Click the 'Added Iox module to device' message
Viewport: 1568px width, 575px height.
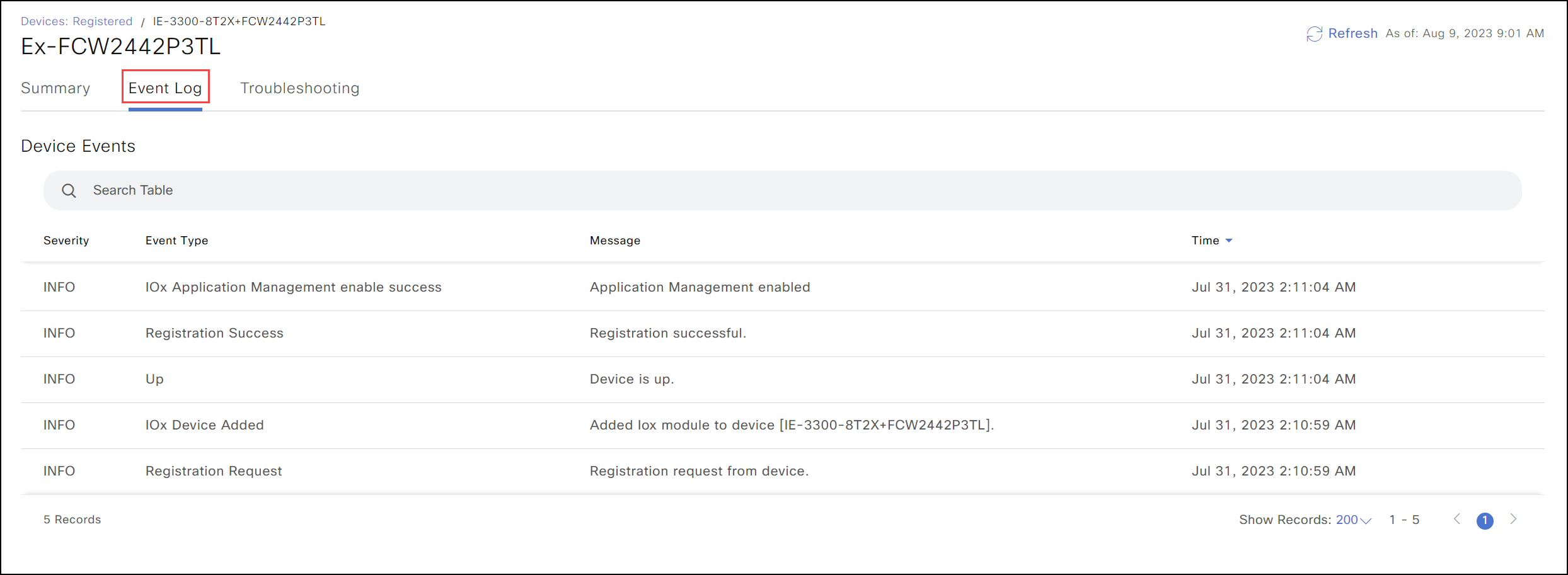point(792,425)
